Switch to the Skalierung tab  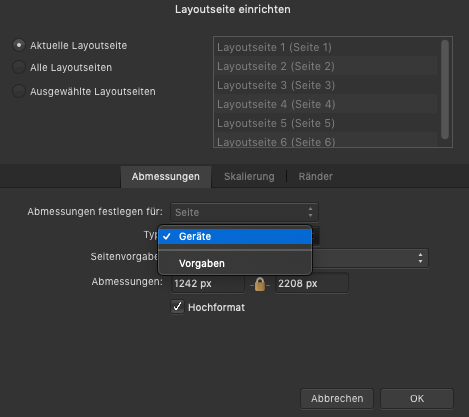[x=249, y=176]
